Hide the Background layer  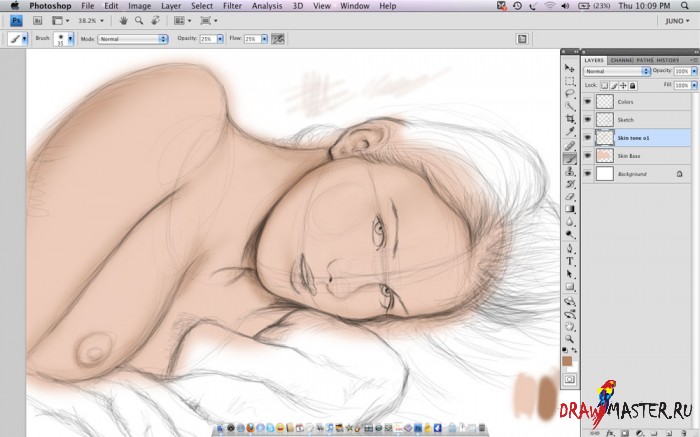coord(588,174)
